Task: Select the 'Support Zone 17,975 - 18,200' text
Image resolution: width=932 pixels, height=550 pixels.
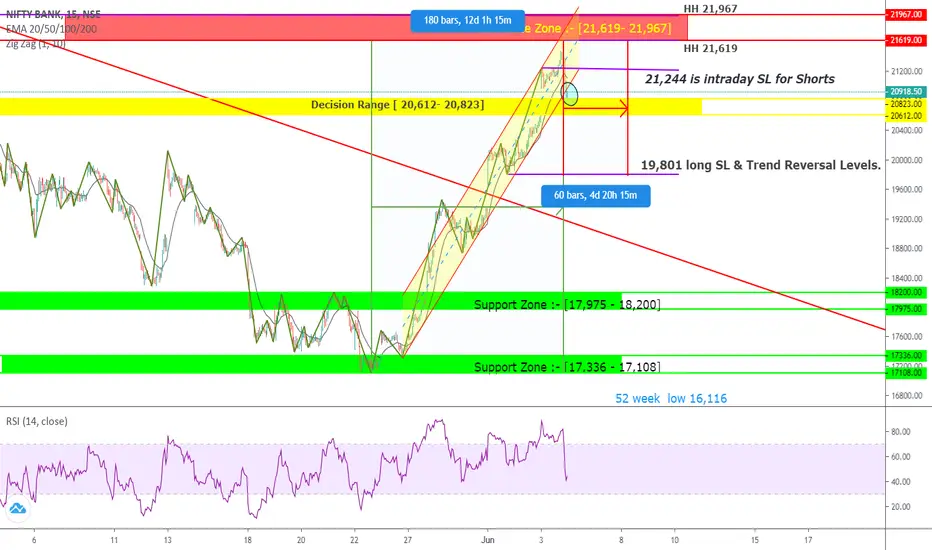Action: click(567, 305)
